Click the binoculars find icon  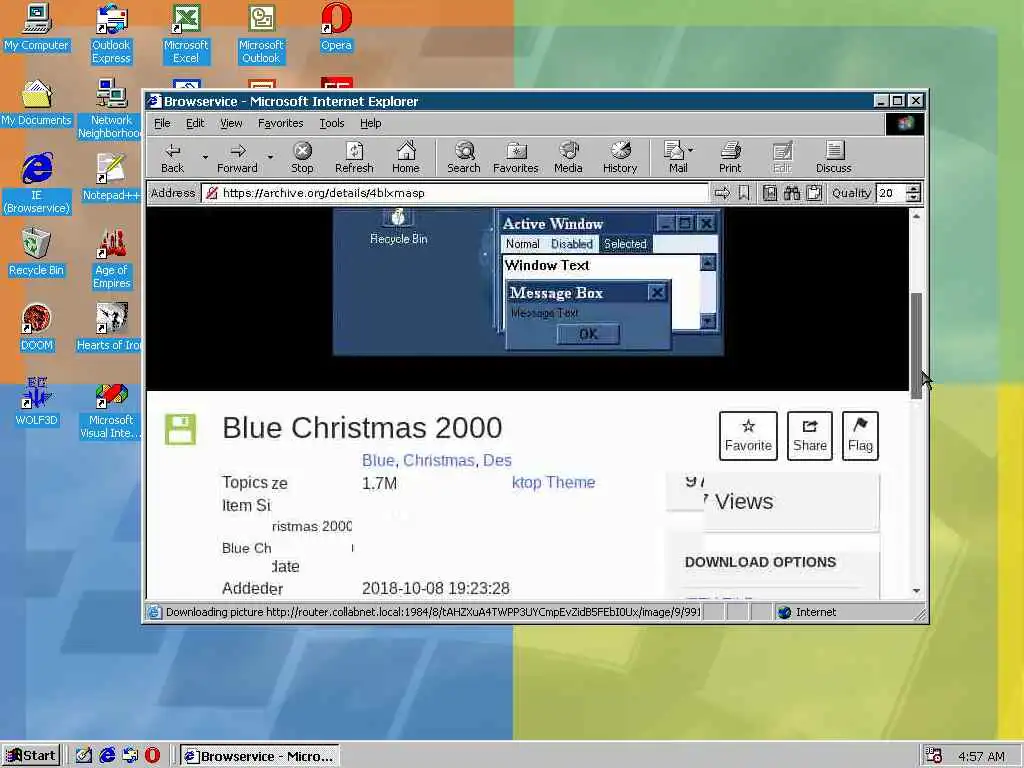click(x=792, y=193)
